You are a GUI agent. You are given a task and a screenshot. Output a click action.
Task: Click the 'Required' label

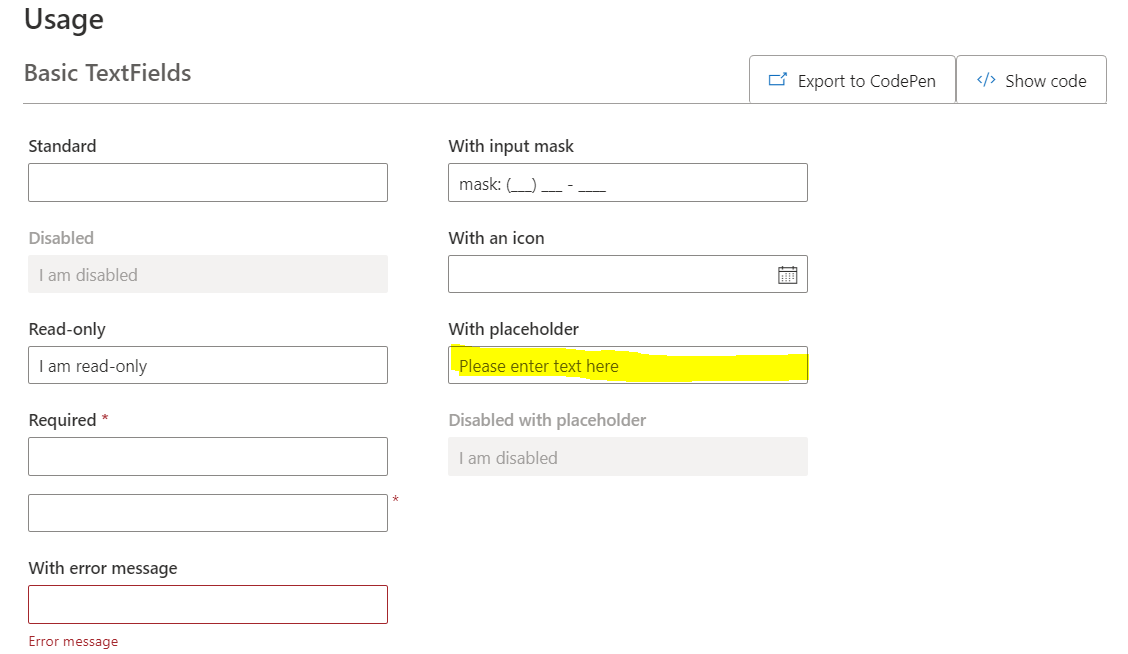point(63,420)
